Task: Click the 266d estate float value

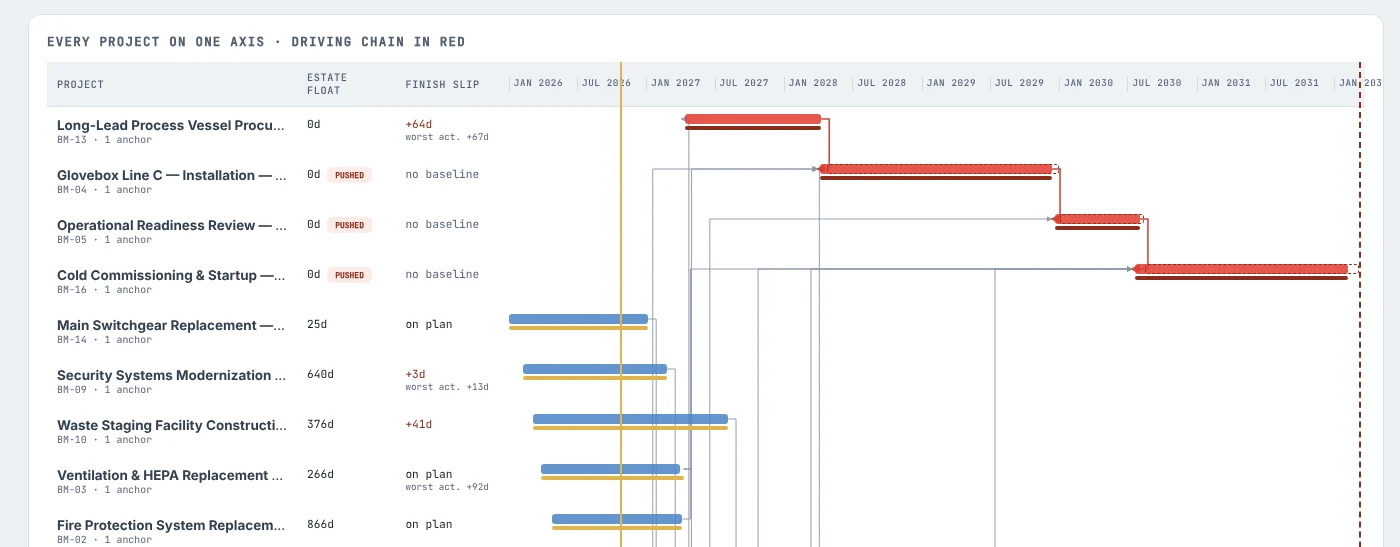Action: click(320, 474)
